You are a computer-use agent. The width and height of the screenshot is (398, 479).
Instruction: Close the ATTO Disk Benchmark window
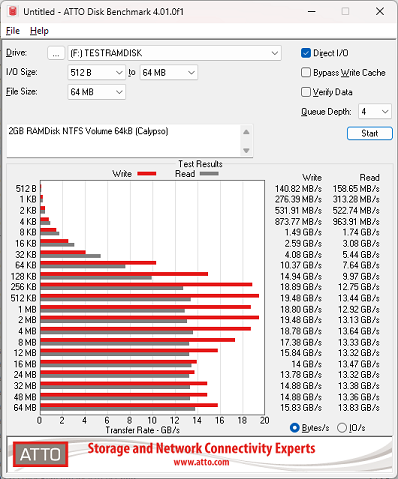click(380, 11)
